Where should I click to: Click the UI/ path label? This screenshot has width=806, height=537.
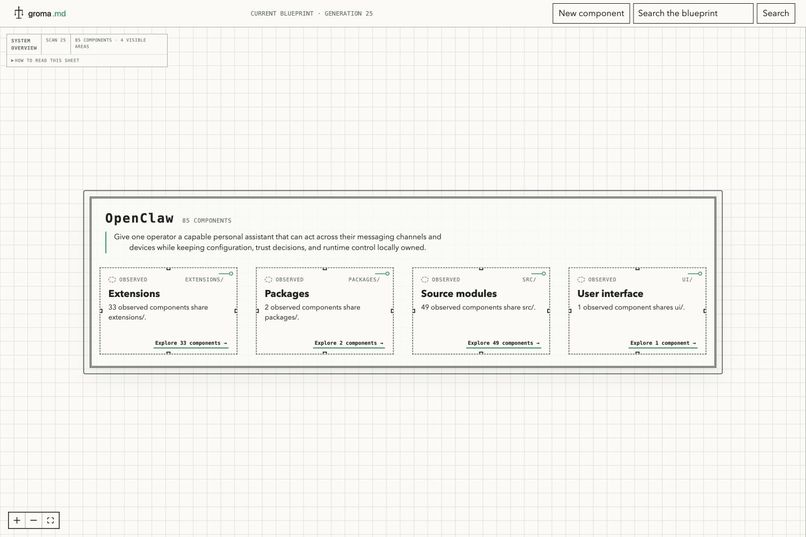[x=687, y=280]
